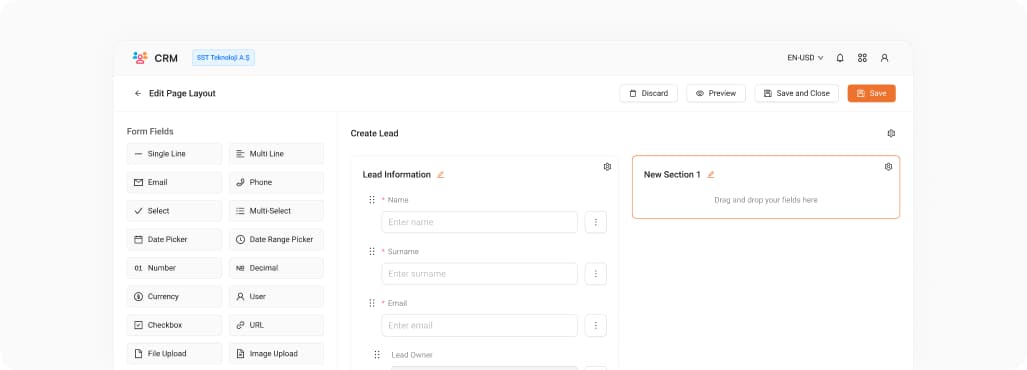Select the Multi-Select form field

276,211
